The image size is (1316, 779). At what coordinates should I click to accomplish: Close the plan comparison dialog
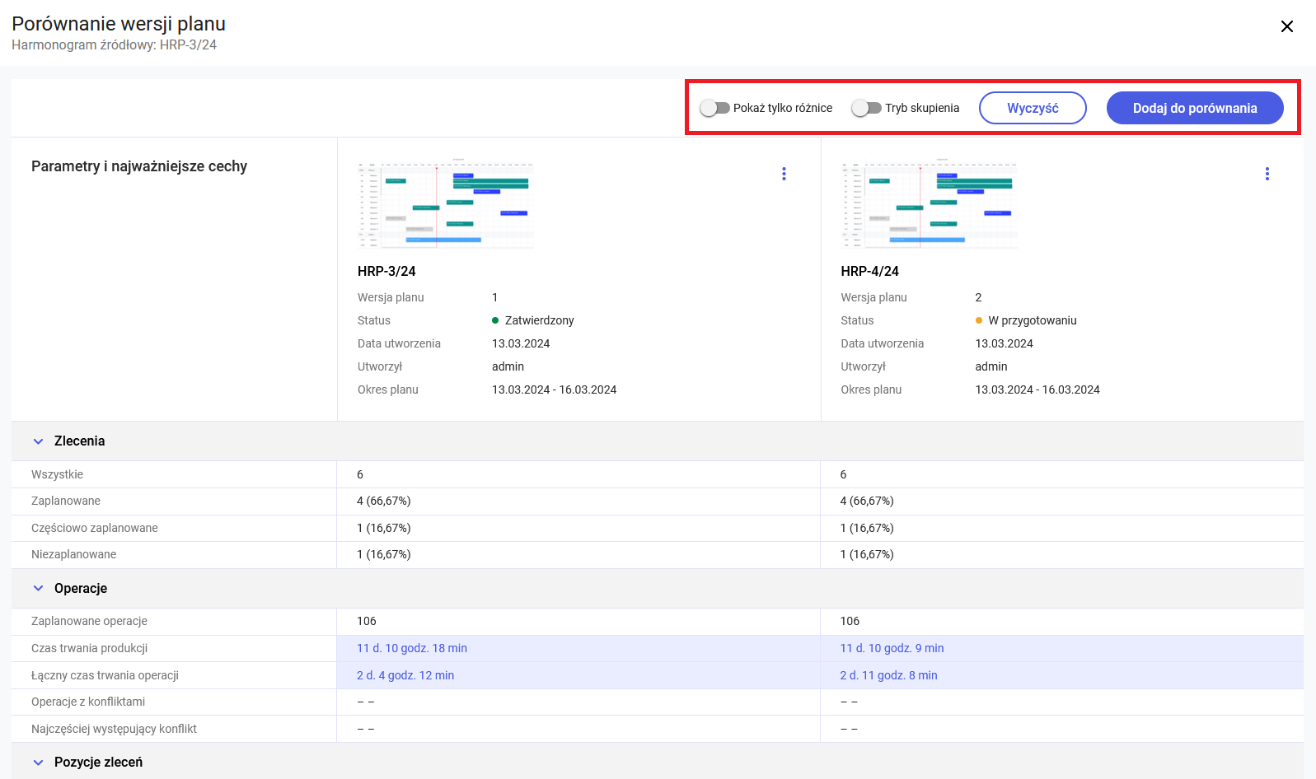(1287, 27)
